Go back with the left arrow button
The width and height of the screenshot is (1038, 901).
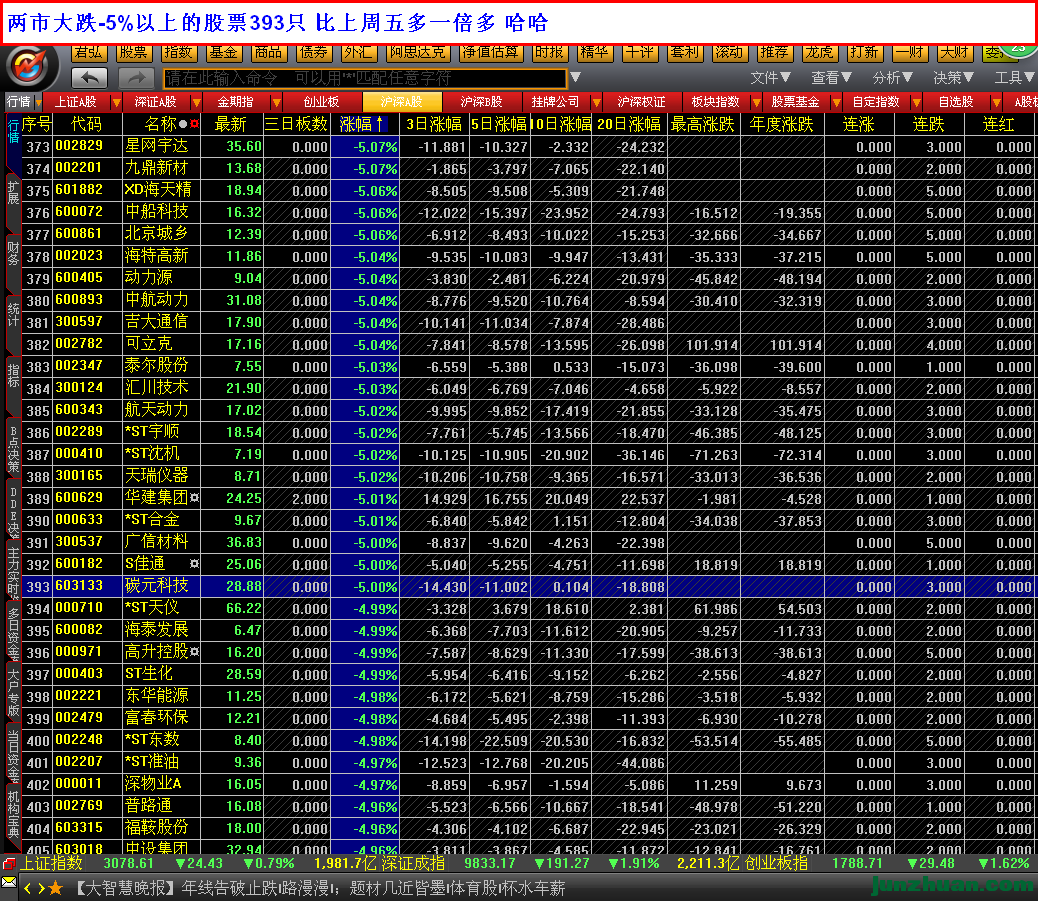coord(89,78)
